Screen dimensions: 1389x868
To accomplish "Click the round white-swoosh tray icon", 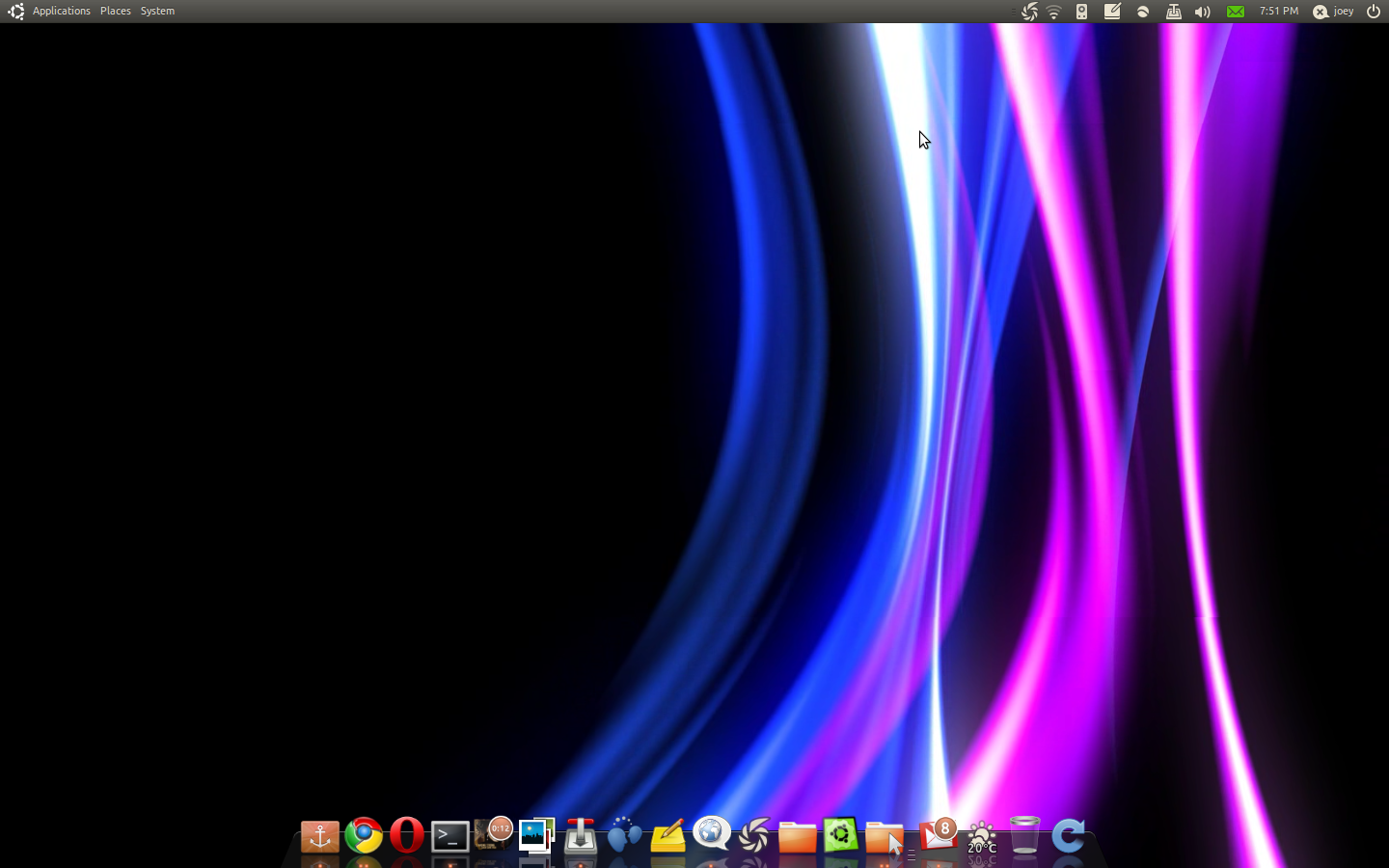I will 1143,12.
